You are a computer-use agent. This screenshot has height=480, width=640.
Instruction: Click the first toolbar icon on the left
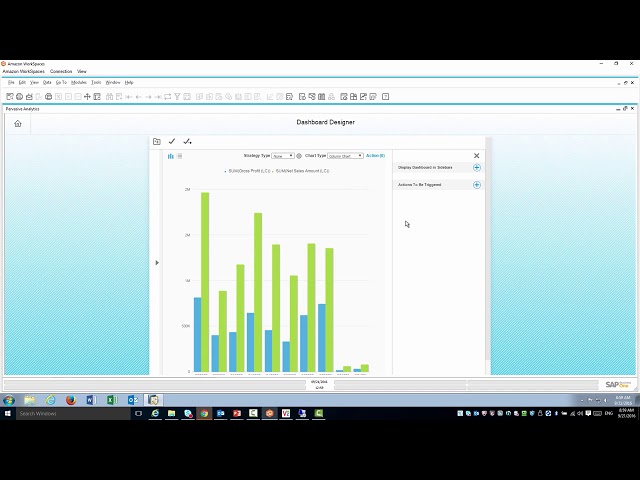10,97
